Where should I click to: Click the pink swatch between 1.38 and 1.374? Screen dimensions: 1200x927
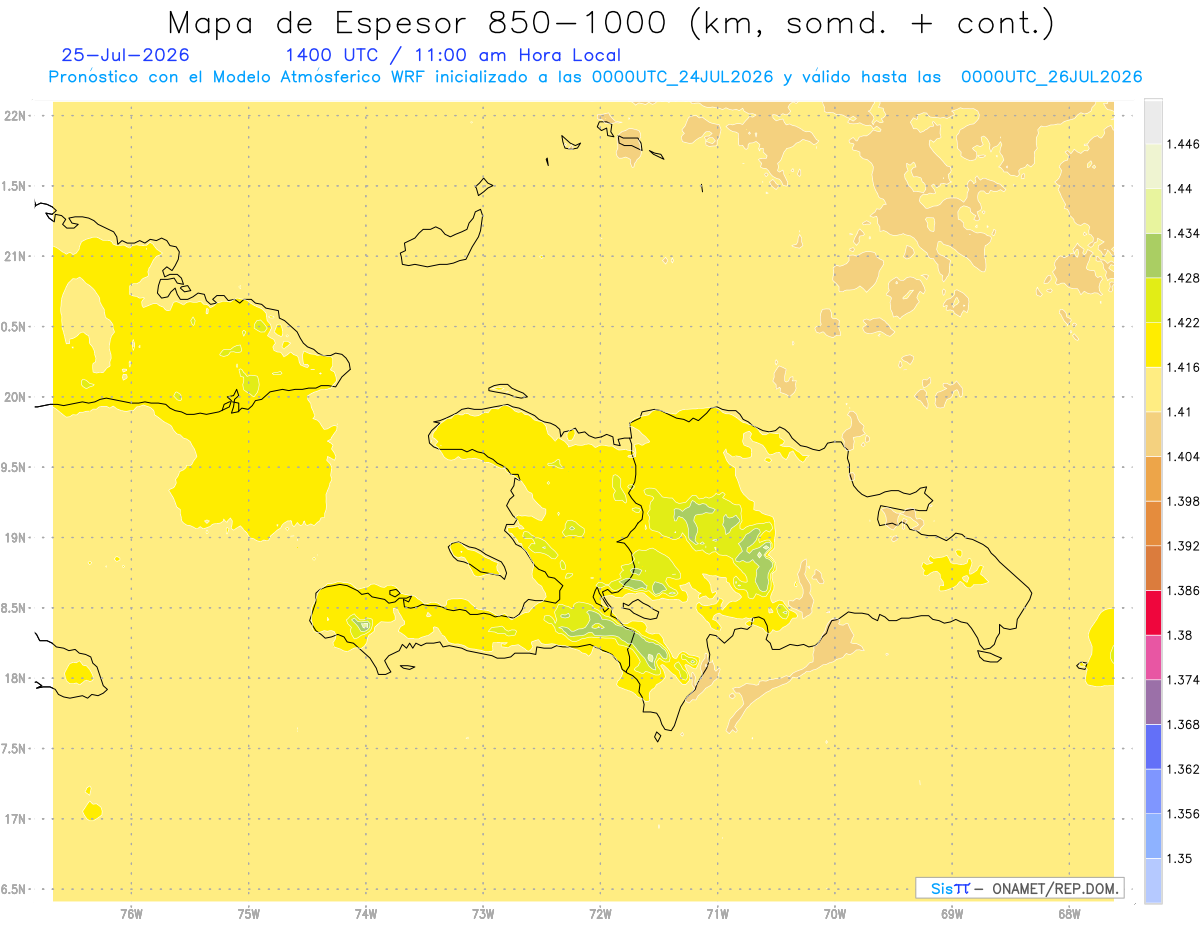(x=1153, y=657)
